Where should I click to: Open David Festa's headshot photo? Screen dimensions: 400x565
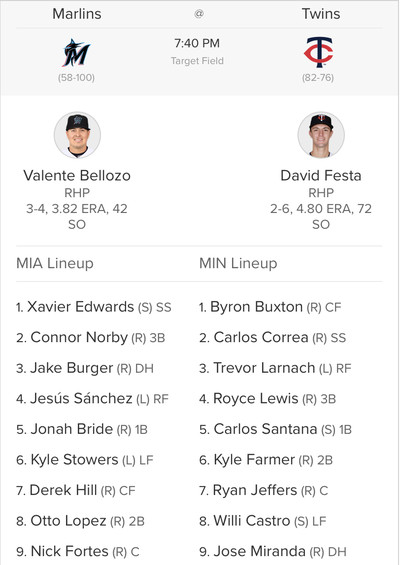point(321,135)
